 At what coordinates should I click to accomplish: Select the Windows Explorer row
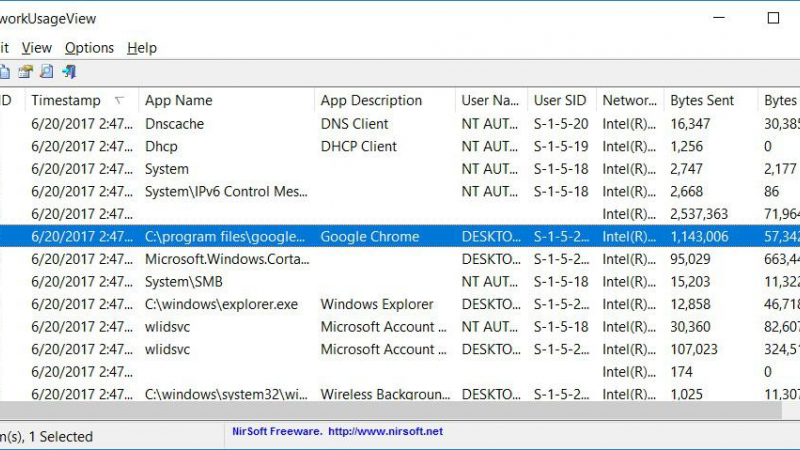tap(376, 304)
